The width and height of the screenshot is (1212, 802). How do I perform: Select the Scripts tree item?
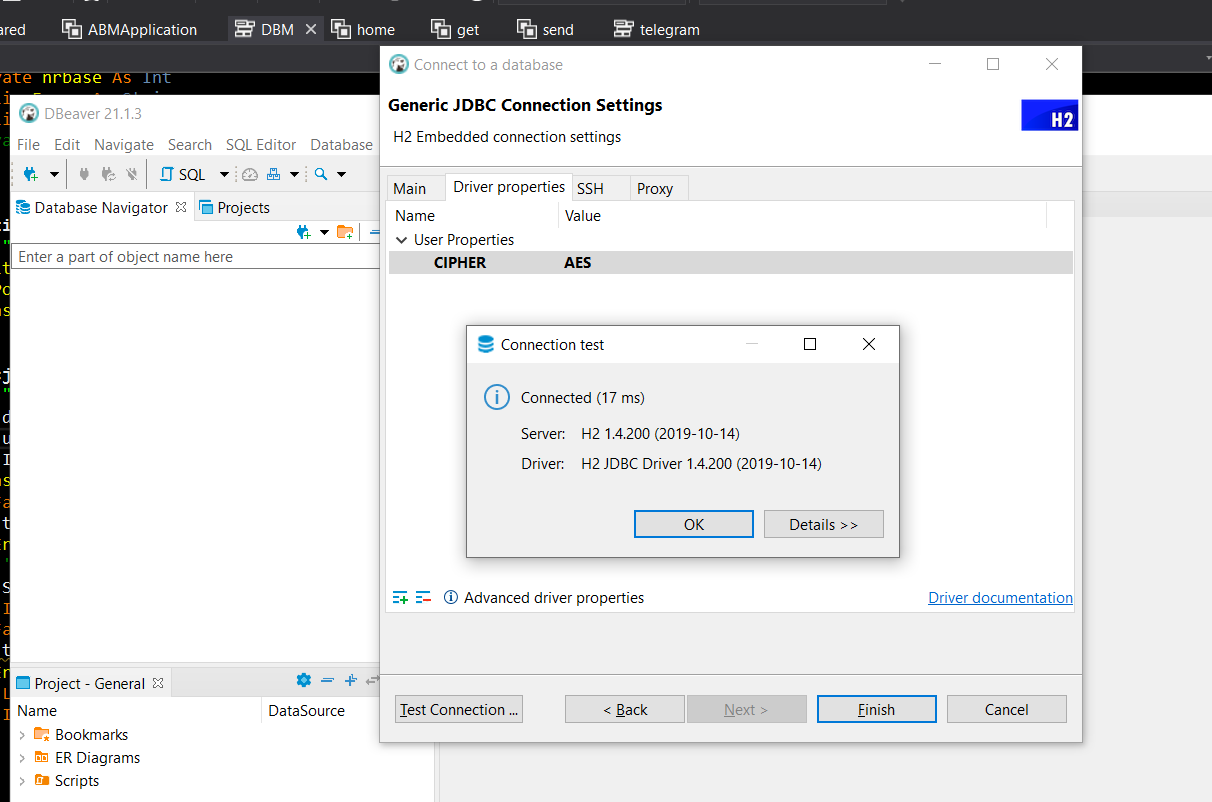click(77, 781)
